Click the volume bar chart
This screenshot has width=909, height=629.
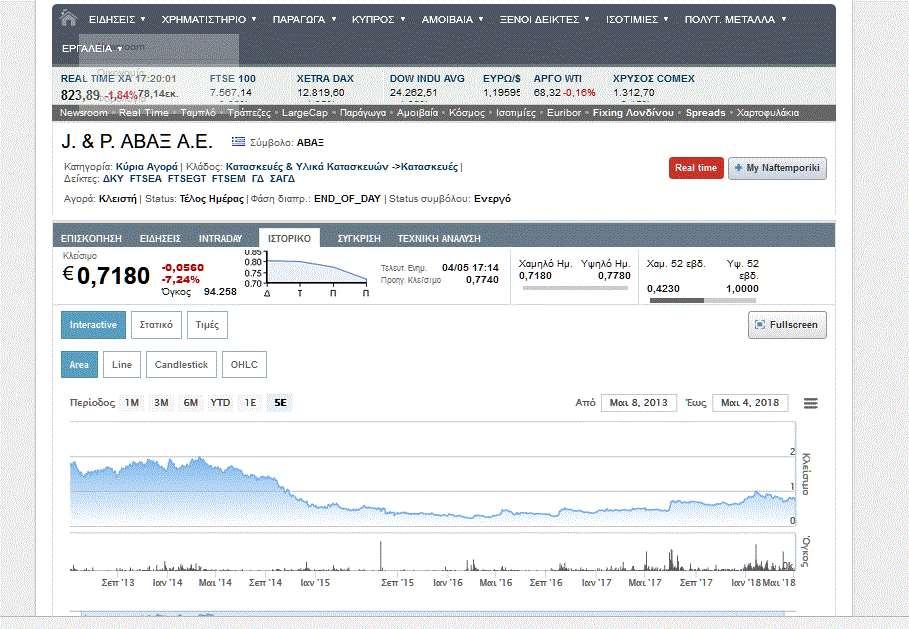tap(432, 553)
